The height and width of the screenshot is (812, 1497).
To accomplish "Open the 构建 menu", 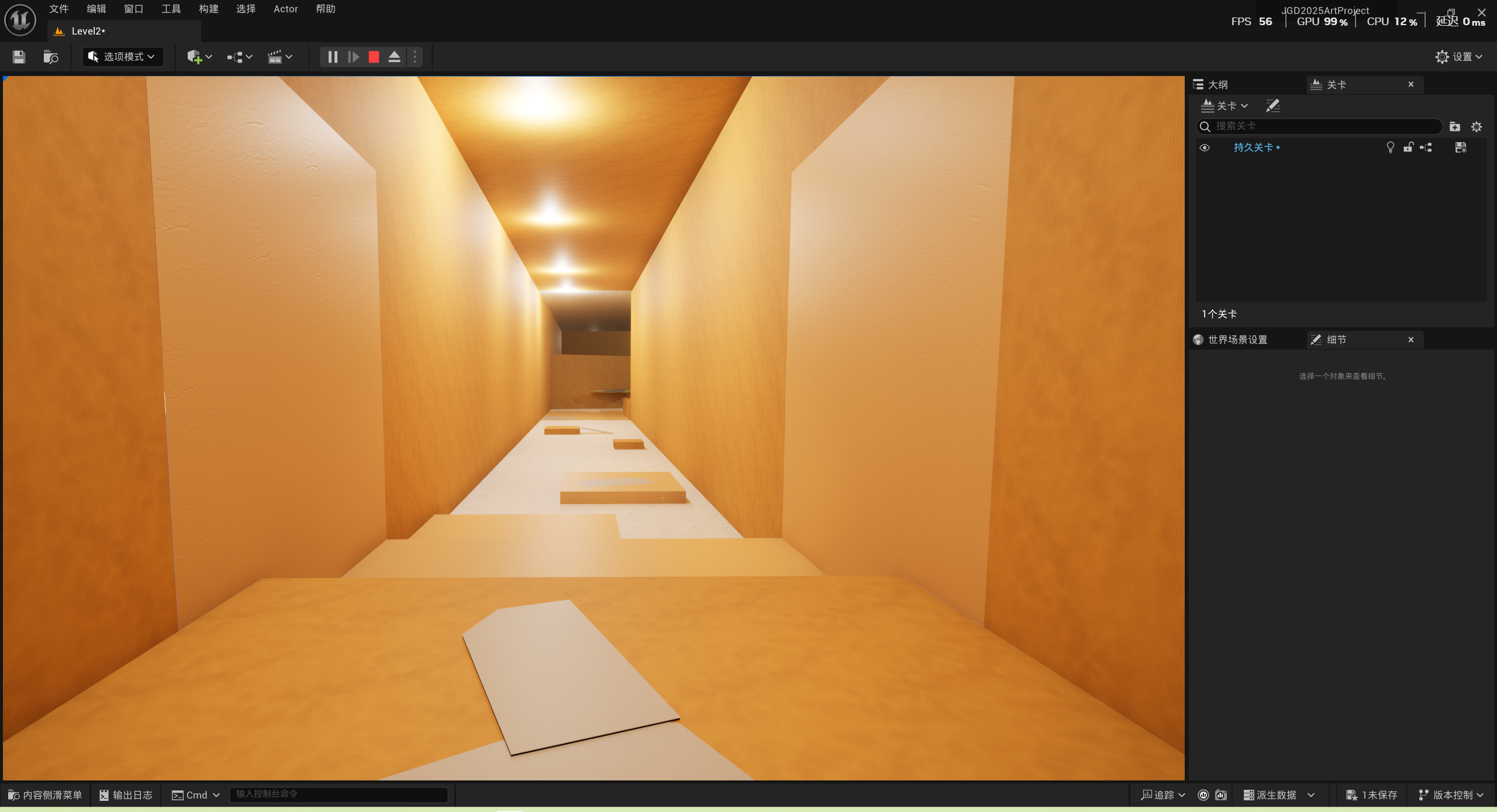I will coord(208,9).
